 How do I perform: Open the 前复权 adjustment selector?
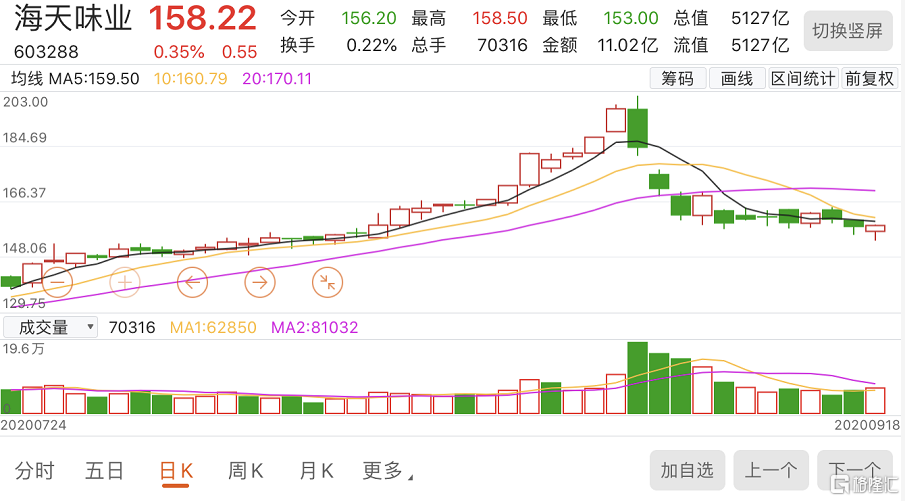pyautogui.click(x=868, y=79)
